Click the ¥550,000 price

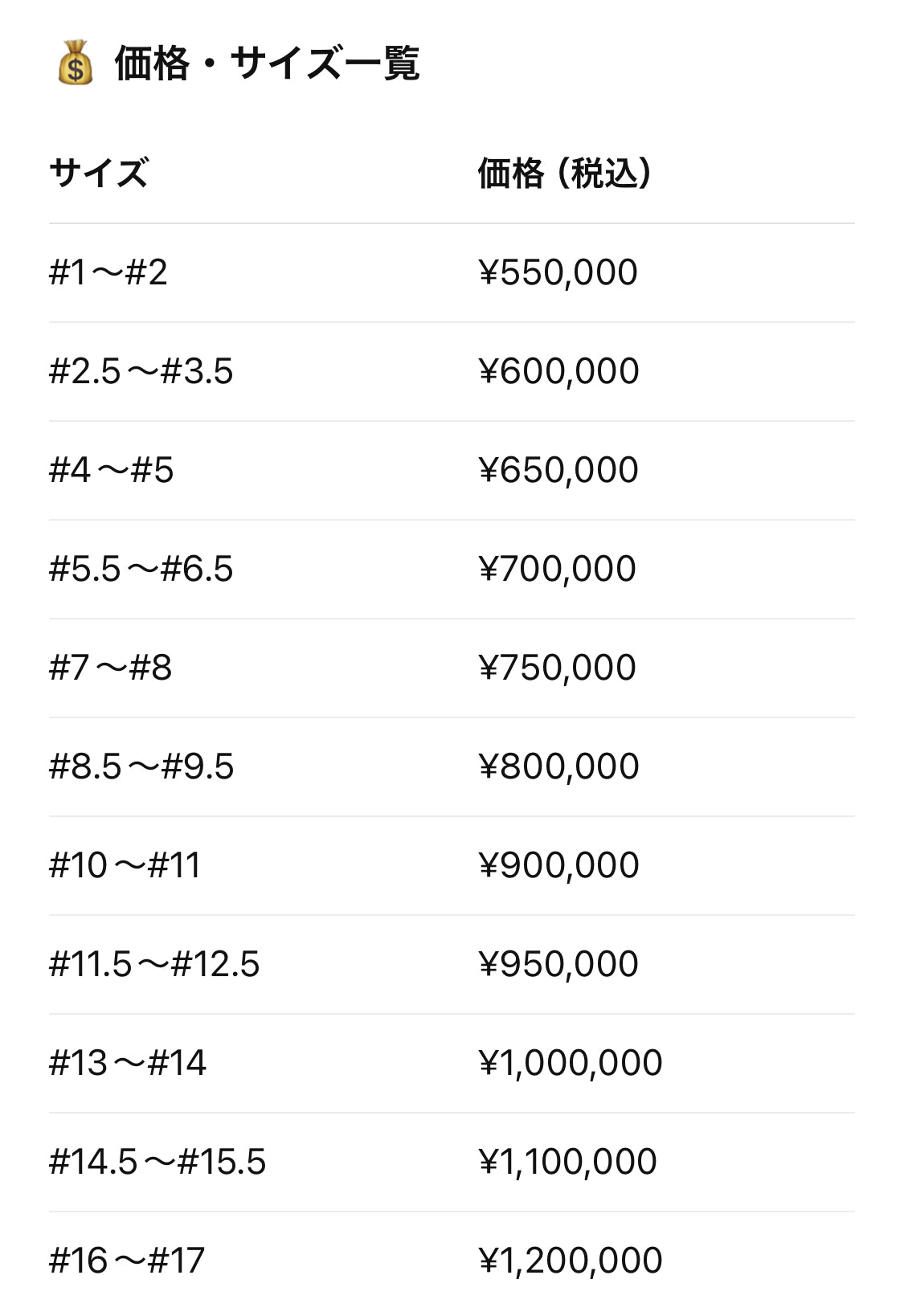[x=558, y=272]
